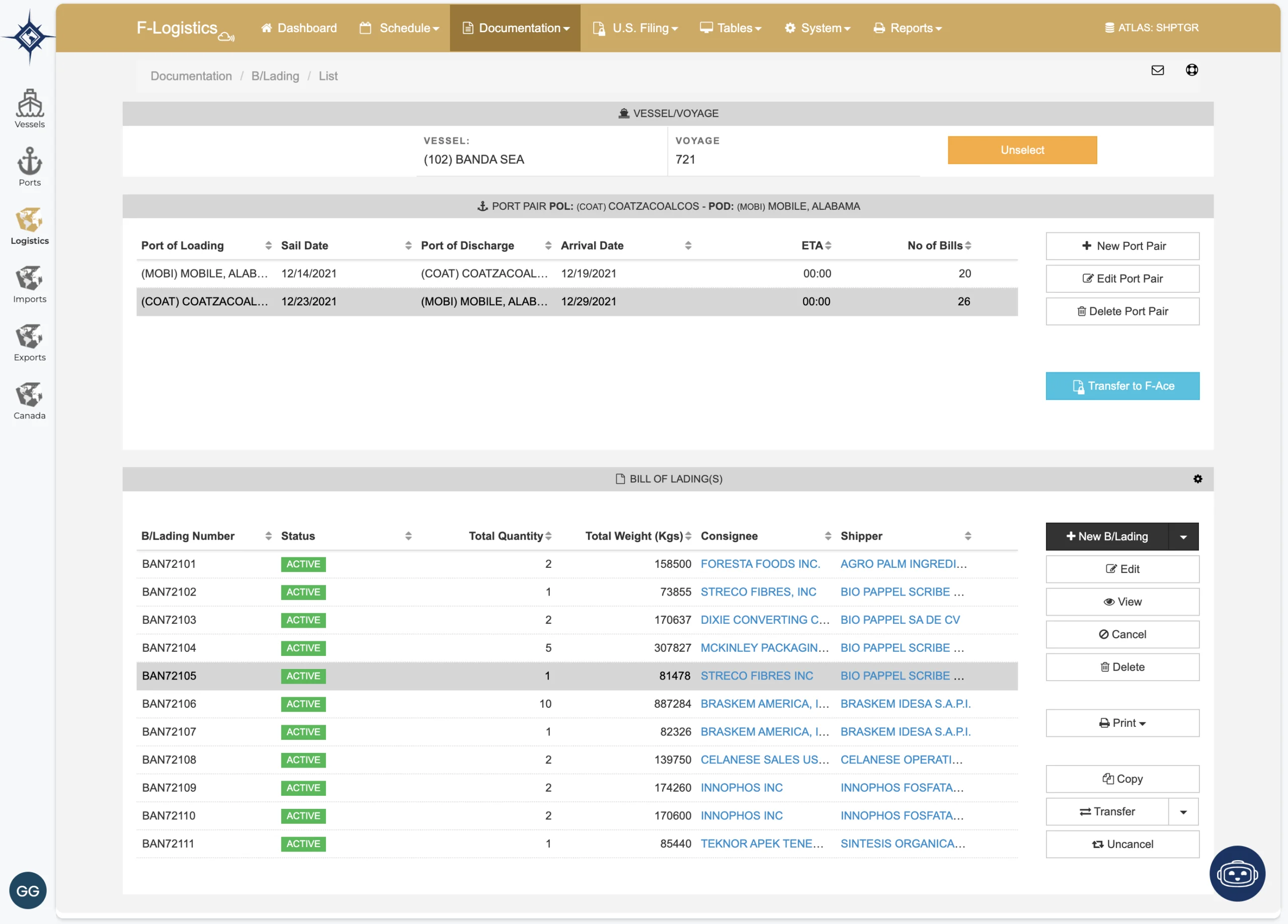Image resolution: width=1288 pixels, height=924 pixels.
Task: Expand the Transfer dropdown caret
Action: [1183, 812]
